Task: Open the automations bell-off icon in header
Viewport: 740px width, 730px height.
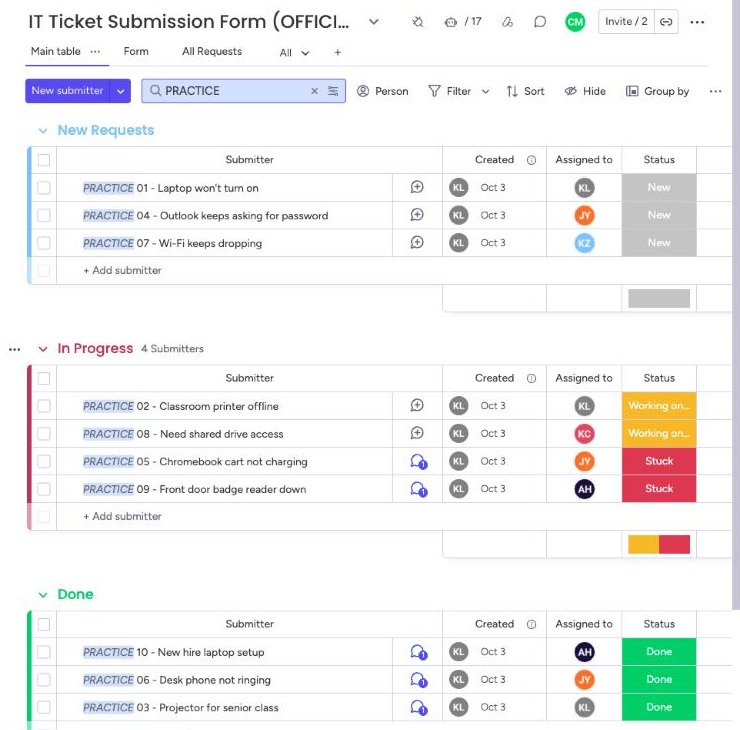Action: tap(417, 22)
